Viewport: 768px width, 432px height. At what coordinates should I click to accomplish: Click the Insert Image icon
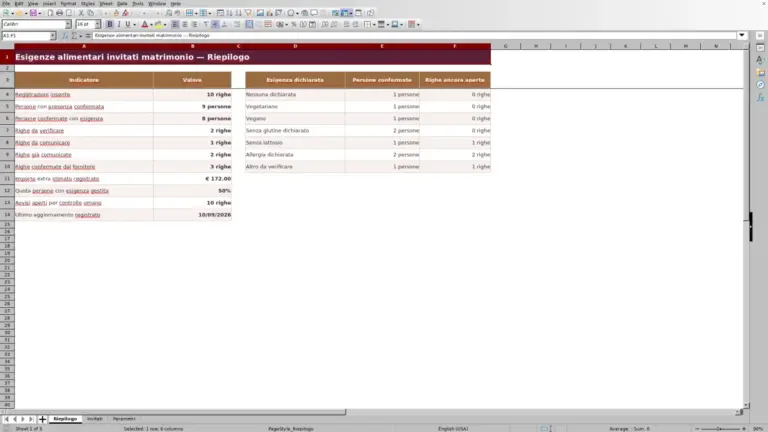click(260, 13)
